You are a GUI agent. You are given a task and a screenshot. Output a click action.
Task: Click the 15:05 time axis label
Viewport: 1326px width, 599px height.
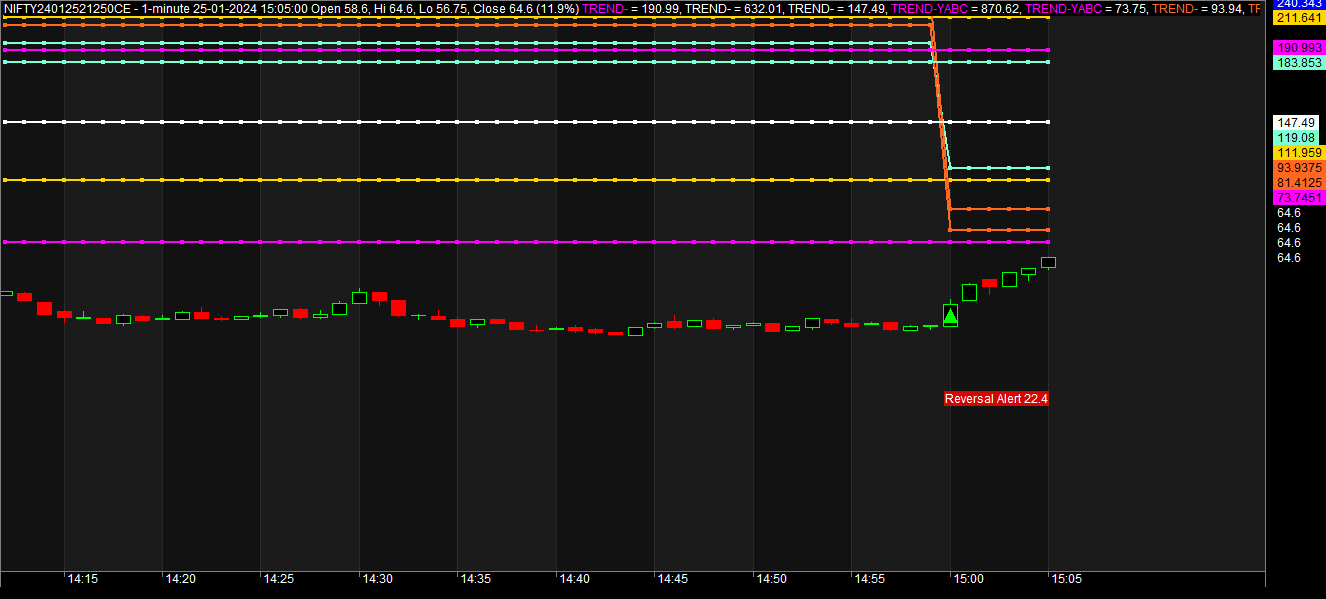1066,579
